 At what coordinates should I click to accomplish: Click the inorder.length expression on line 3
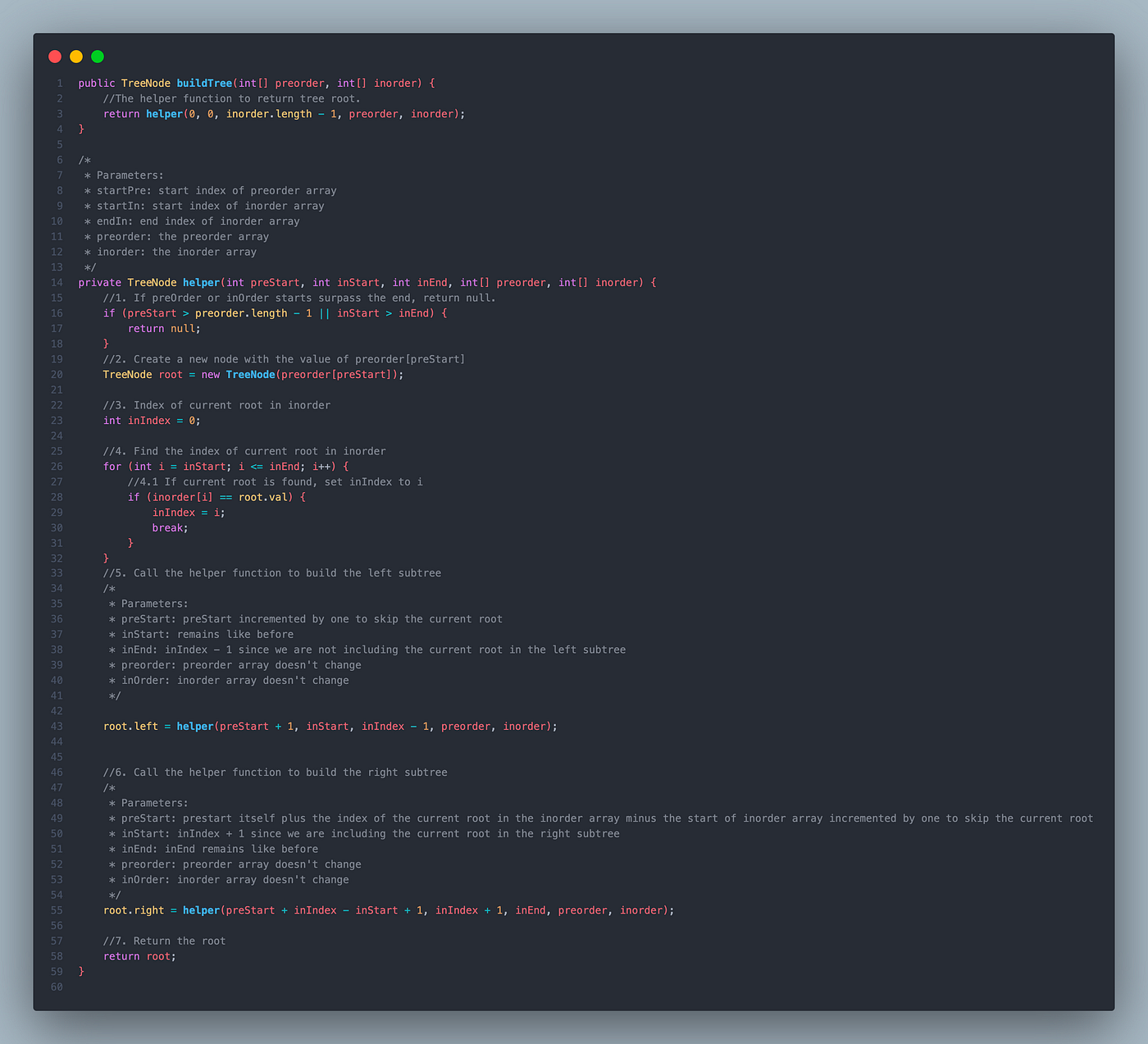click(270, 113)
